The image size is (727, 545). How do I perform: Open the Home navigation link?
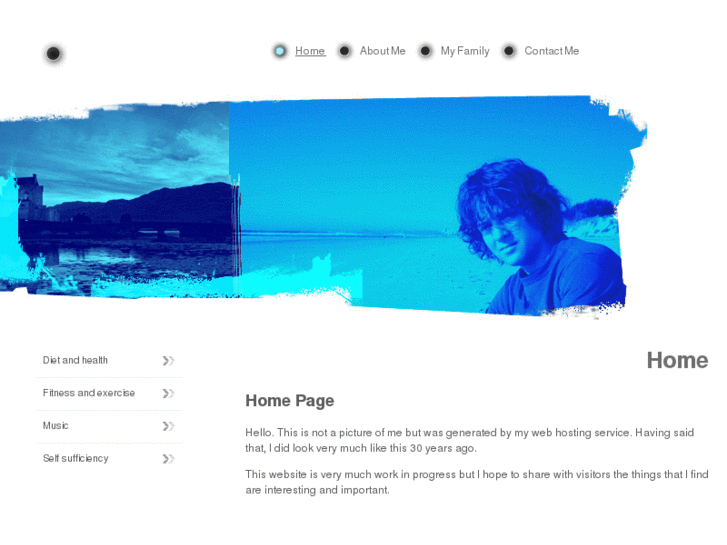(x=310, y=51)
